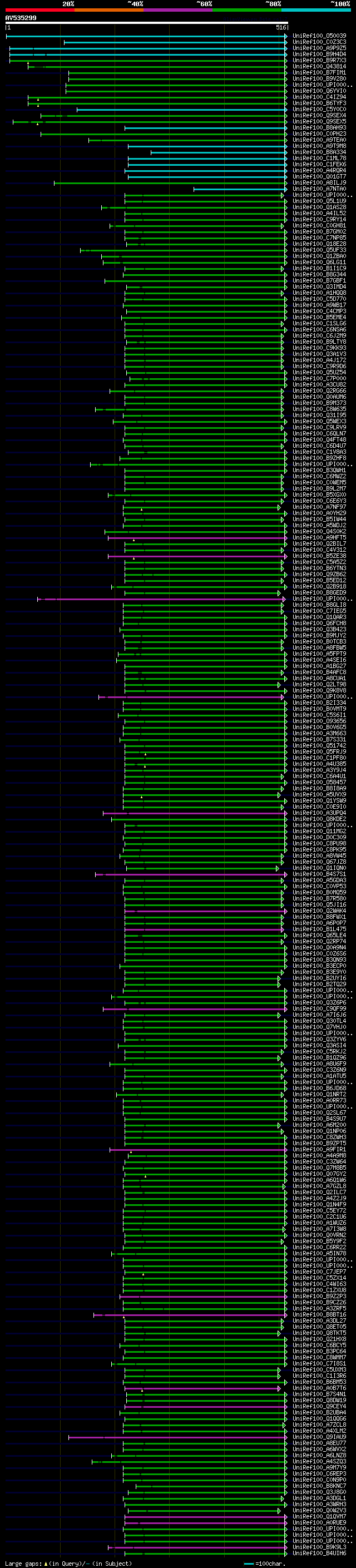Open hit UniRef100_B9H4D4

[x=319, y=54]
